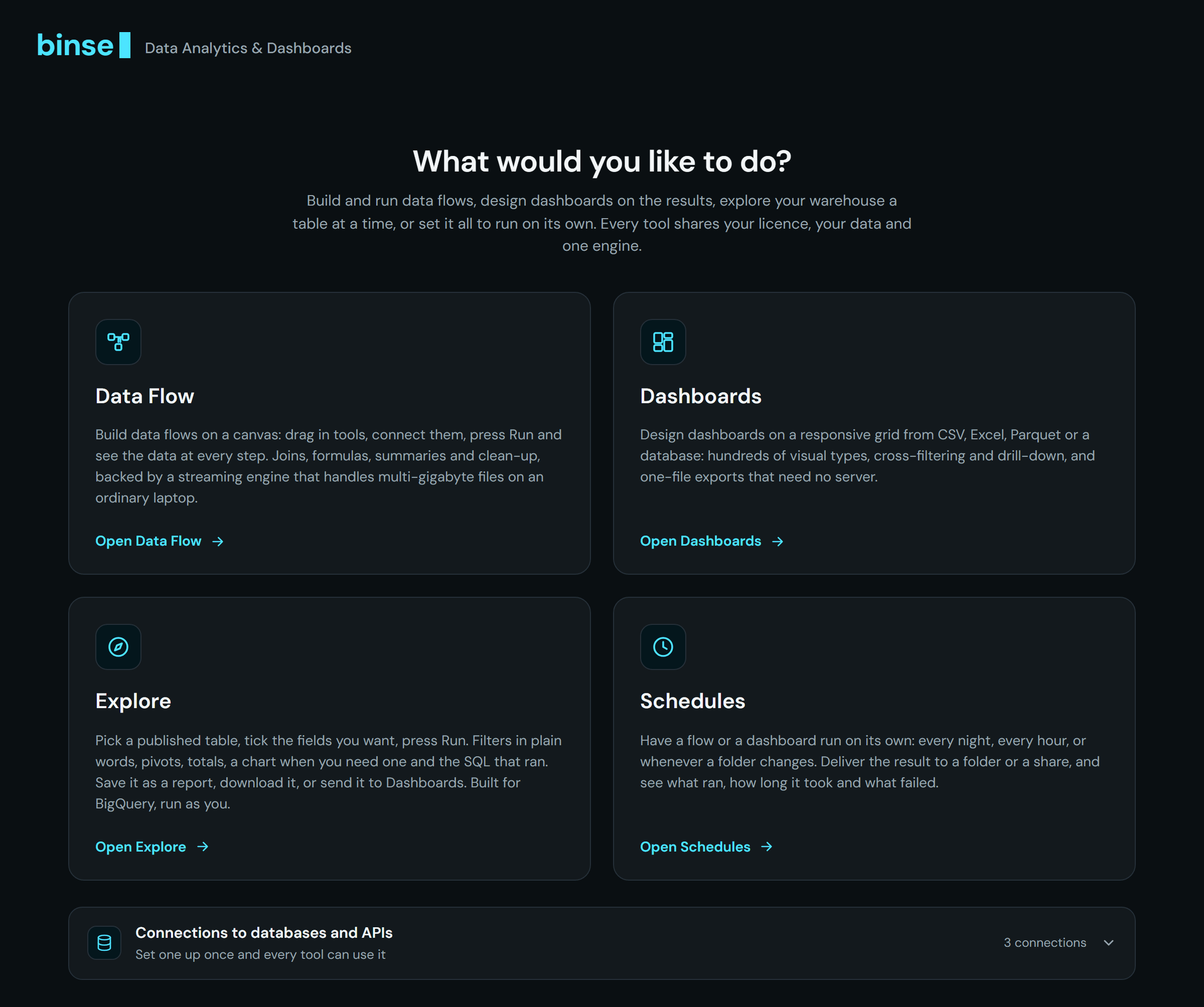1204x1007 pixels.
Task: Click the arrow after Open Schedules
Action: [767, 847]
